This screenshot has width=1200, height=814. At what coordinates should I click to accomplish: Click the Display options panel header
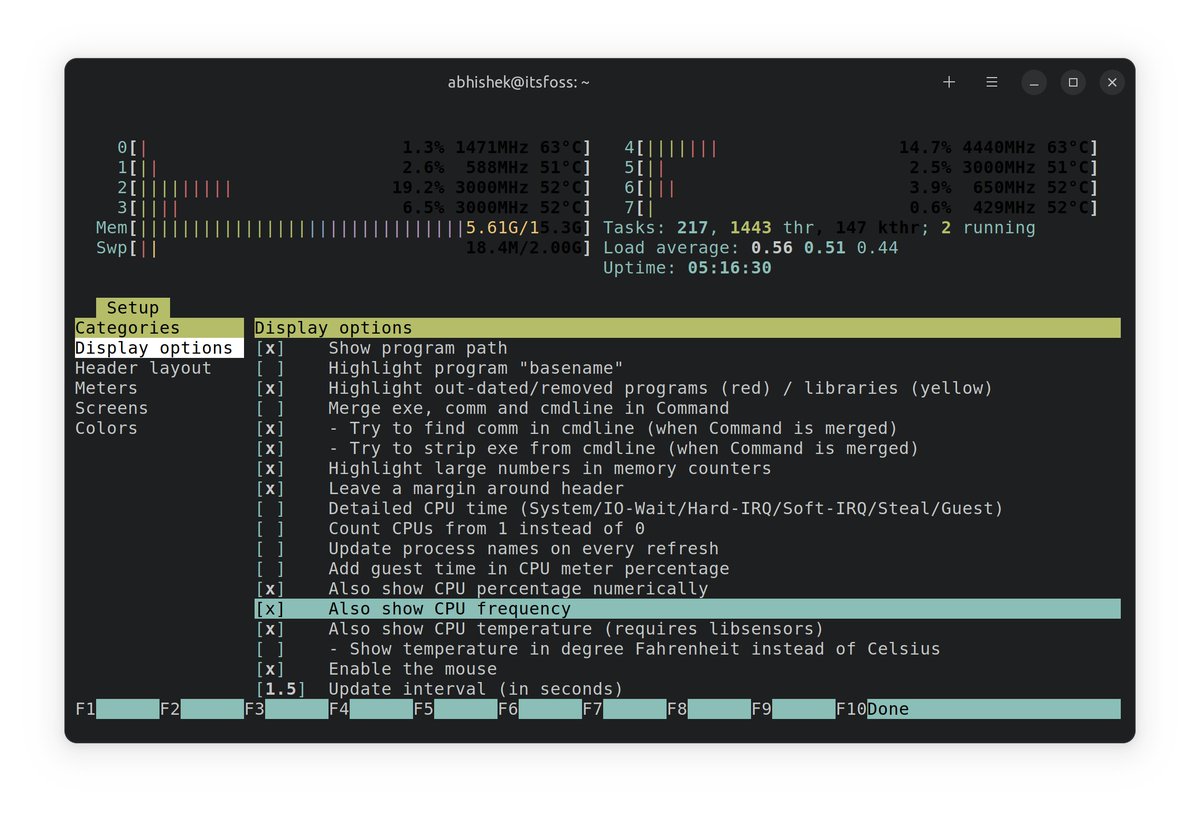pyautogui.click(x=687, y=328)
